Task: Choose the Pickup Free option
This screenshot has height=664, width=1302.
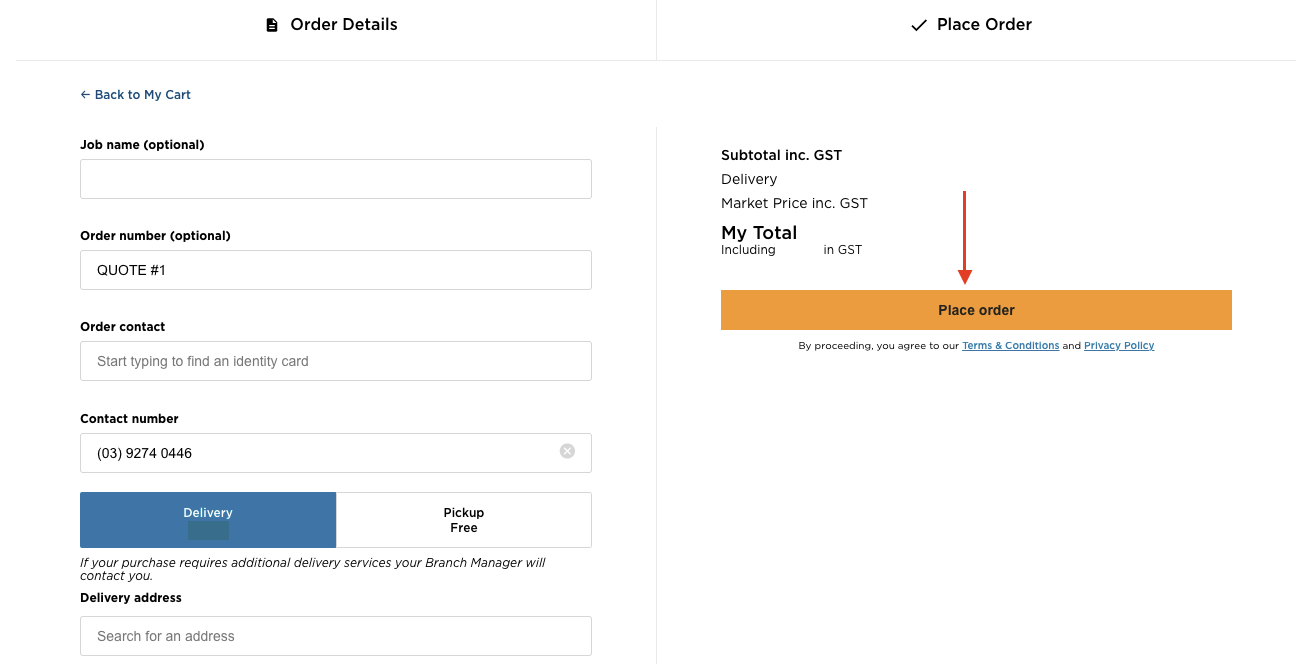Action: [x=463, y=520]
